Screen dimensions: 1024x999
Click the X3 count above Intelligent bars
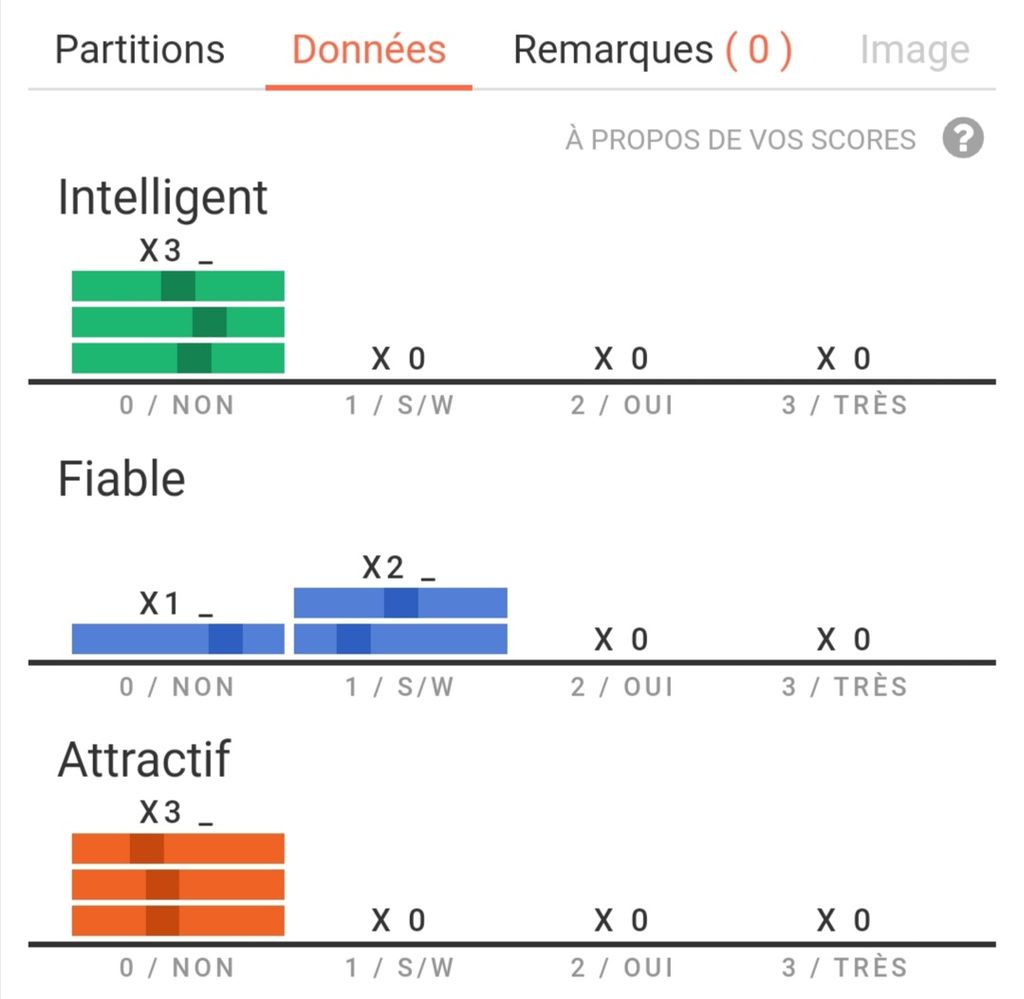(161, 250)
